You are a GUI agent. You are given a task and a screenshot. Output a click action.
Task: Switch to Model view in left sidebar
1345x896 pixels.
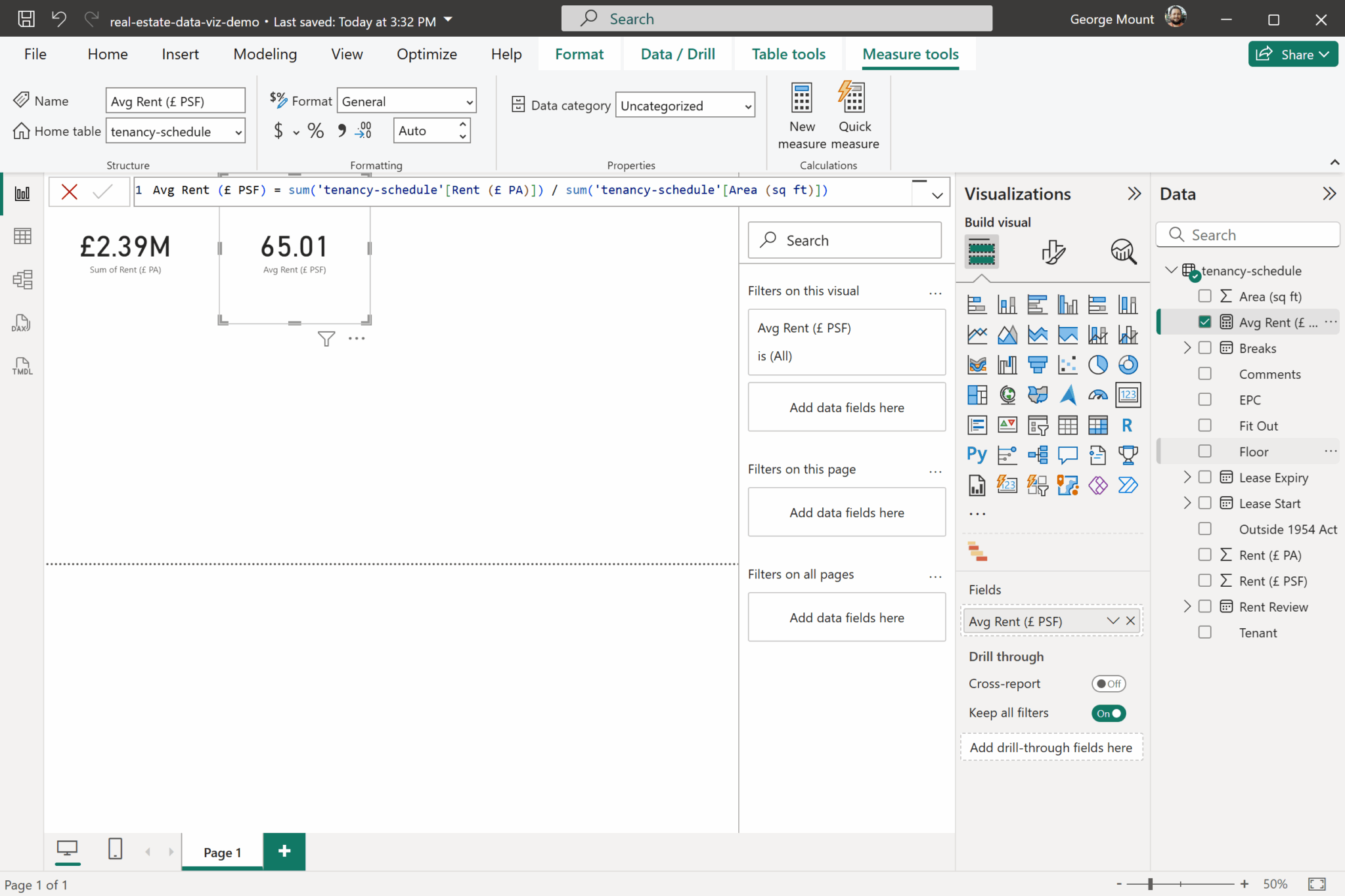(x=22, y=280)
